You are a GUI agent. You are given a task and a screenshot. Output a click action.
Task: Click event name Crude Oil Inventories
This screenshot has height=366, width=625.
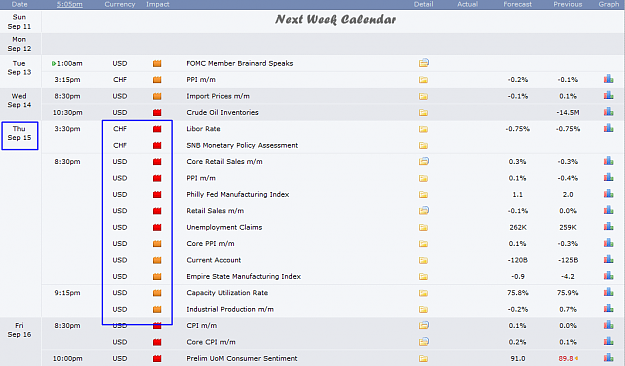pos(222,112)
